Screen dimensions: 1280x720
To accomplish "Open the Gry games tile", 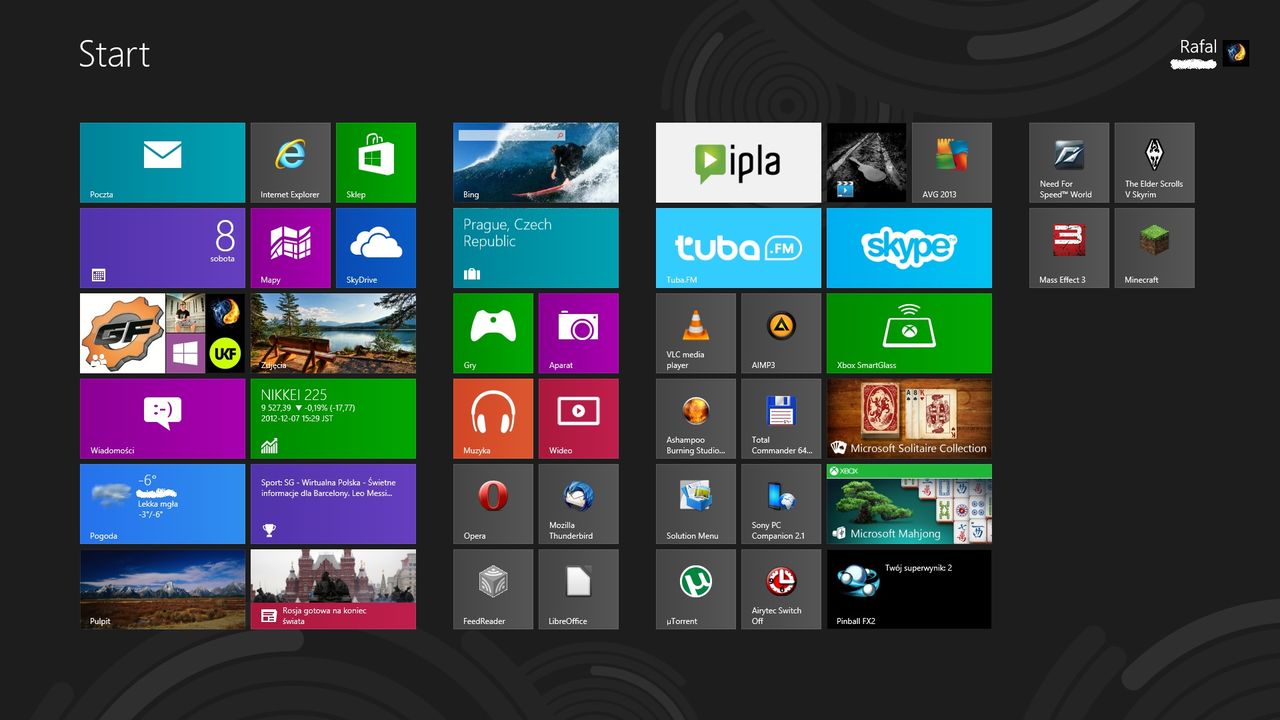I will [493, 333].
